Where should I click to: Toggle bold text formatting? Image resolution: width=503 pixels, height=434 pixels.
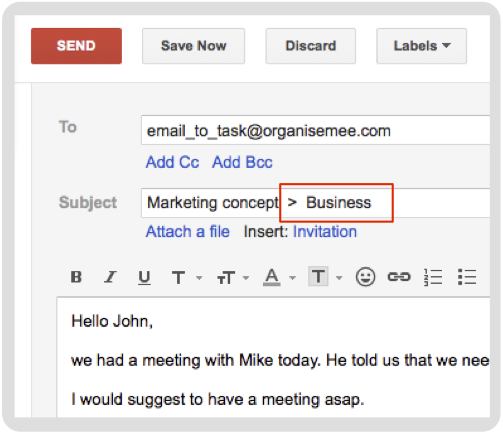[x=76, y=277]
